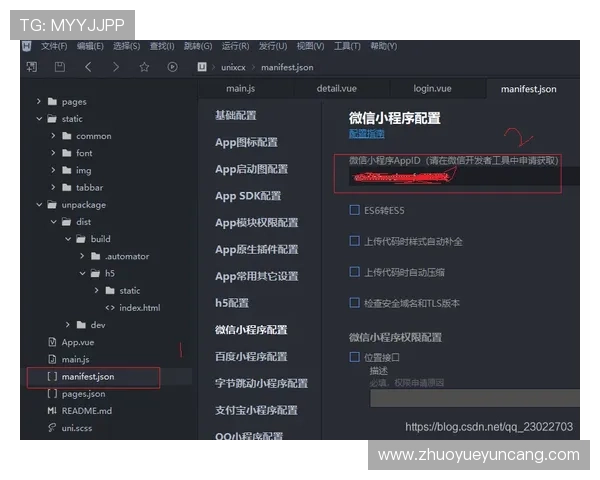
Task: Open the 文件(F) menu
Action: pos(54,46)
